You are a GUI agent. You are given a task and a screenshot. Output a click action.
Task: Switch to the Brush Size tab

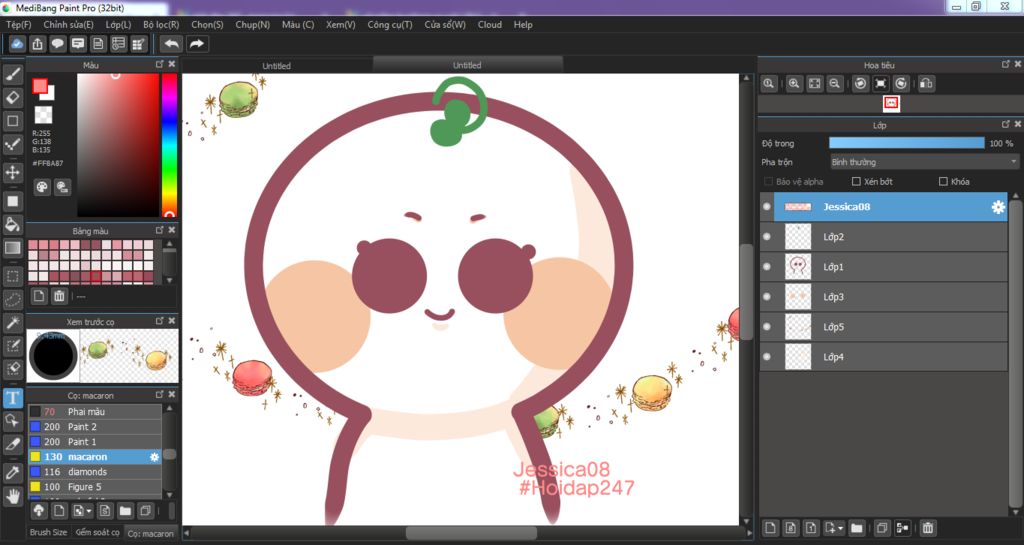pyautogui.click(x=48, y=533)
